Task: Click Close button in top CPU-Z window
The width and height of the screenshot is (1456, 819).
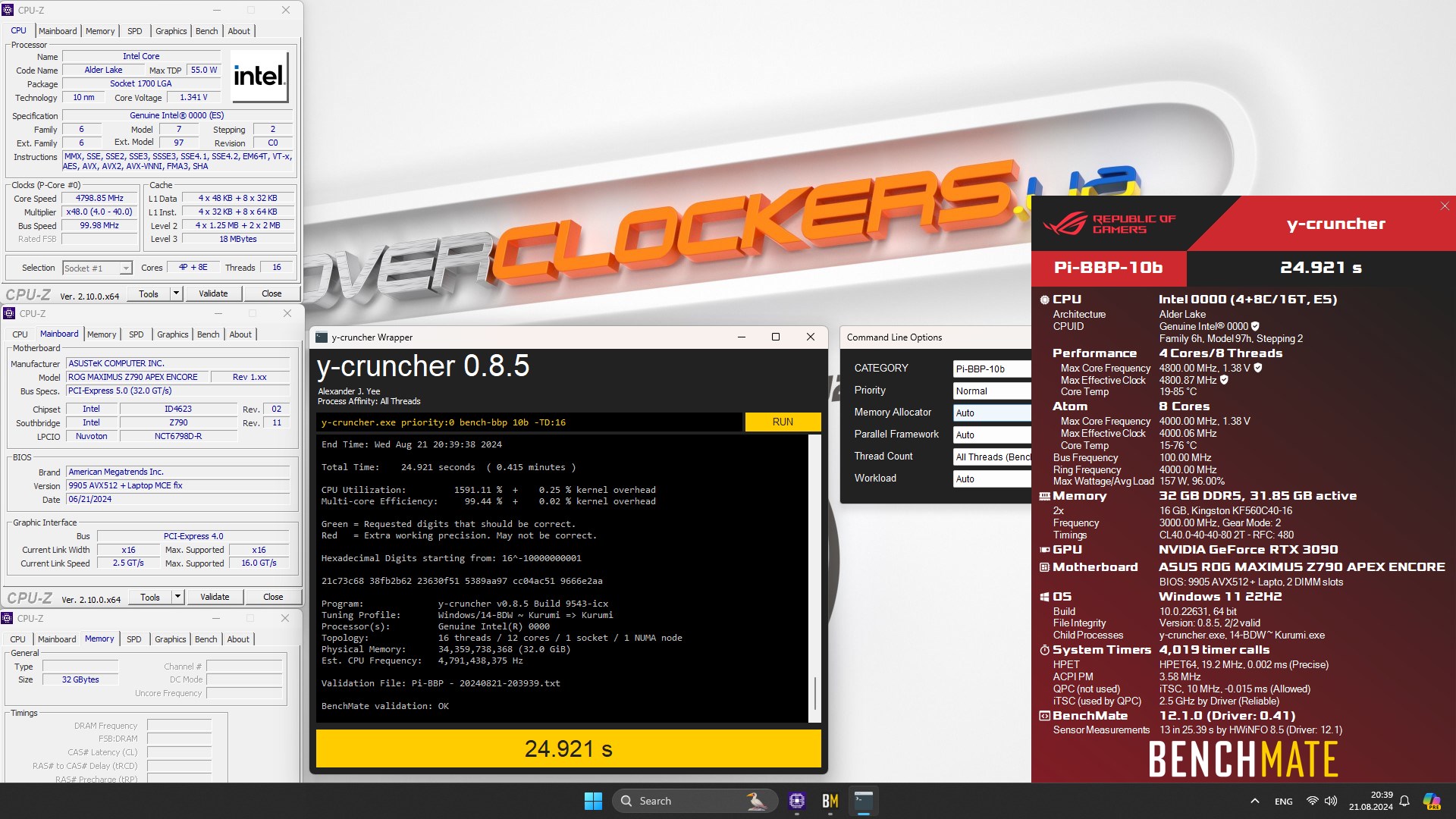Action: click(x=271, y=293)
